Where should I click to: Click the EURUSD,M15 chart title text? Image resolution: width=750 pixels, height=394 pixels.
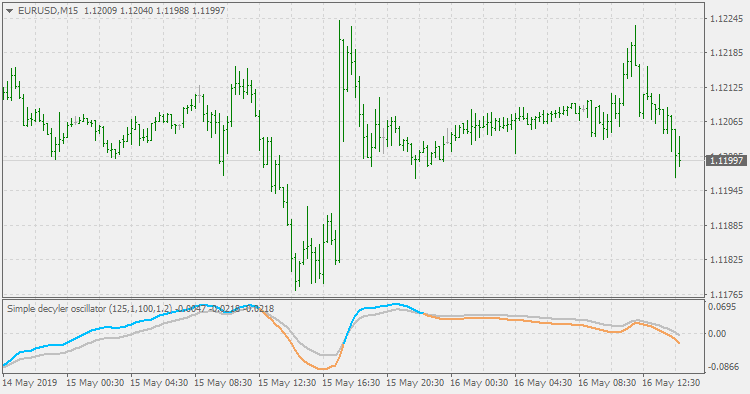pos(48,11)
